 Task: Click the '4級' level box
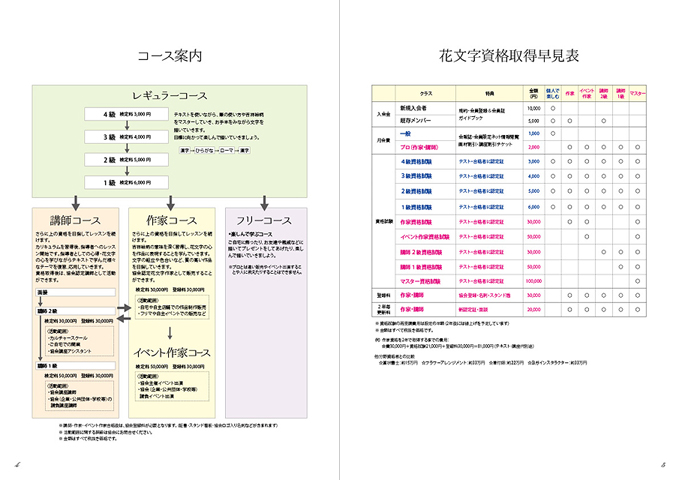coord(126,114)
